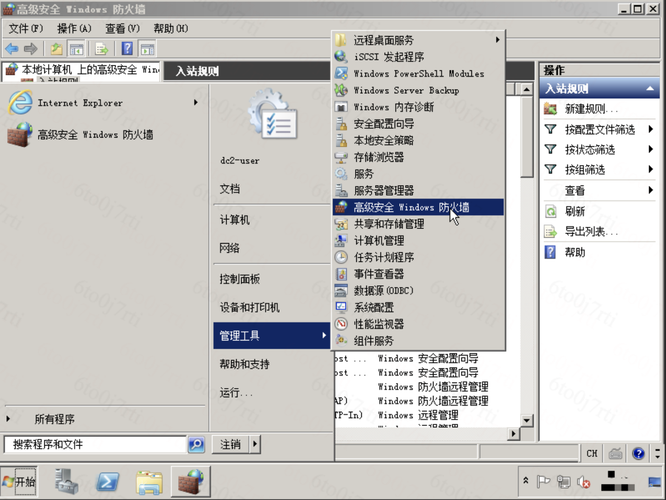666x500 pixels.
Task: Open 控制面板 from the start menu
Action: click(271, 279)
